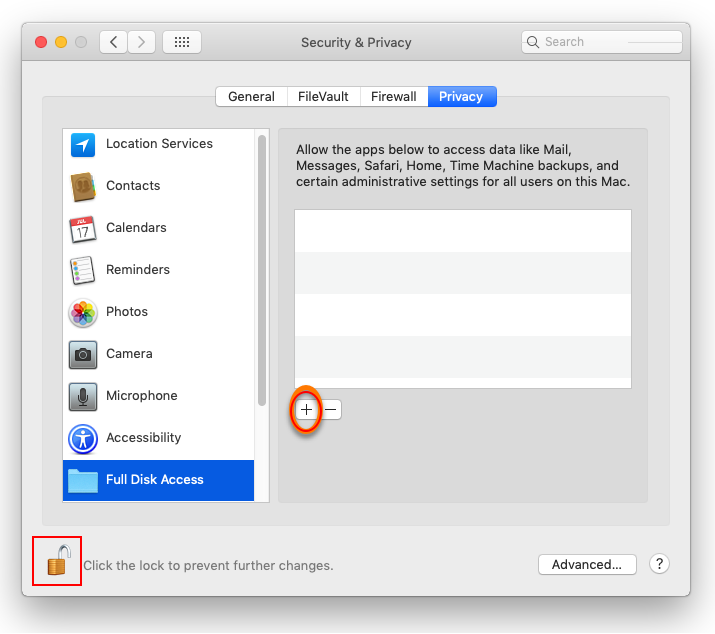
Task: Select the Microphone label
Action: click(141, 395)
